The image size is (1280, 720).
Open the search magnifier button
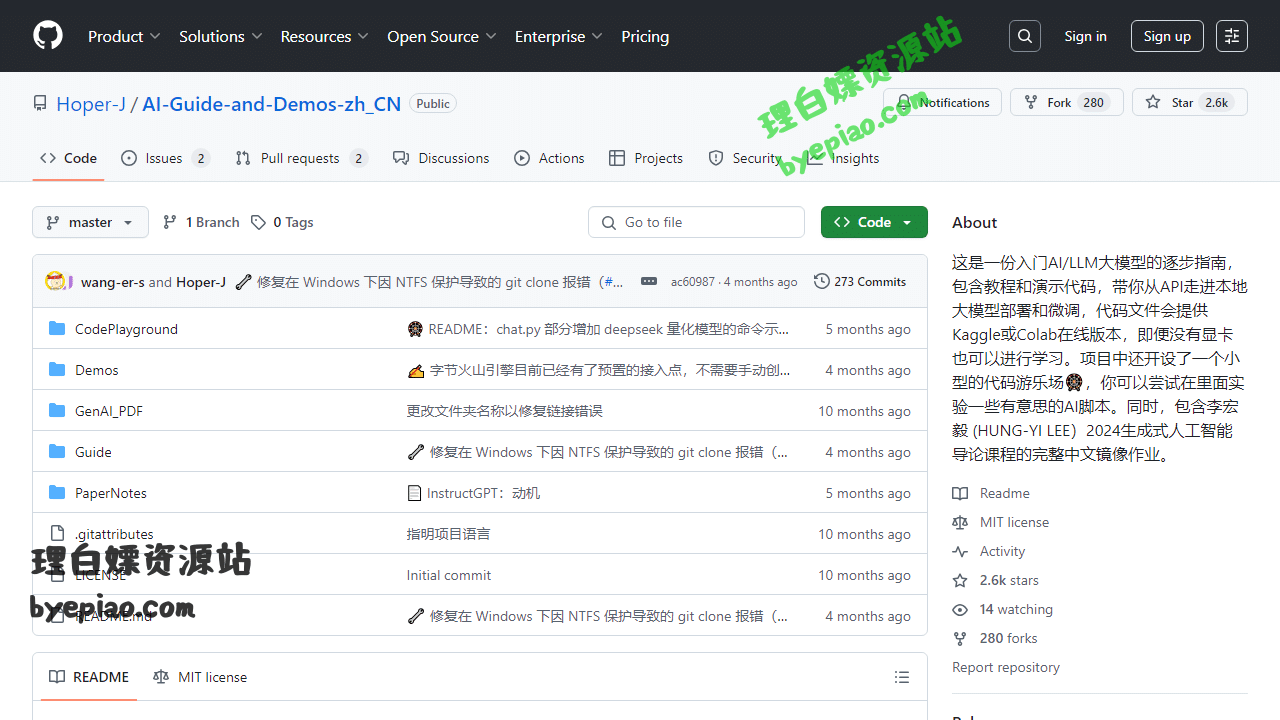pyautogui.click(x=1025, y=36)
